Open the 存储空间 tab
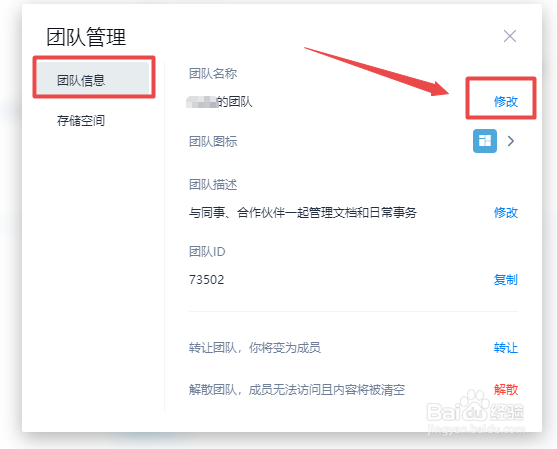 tap(81, 121)
